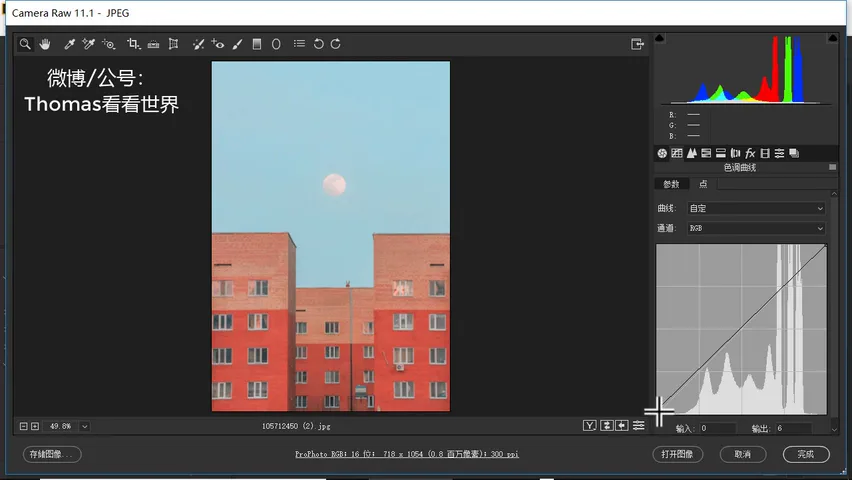Select the Radial Filter tool

pyautogui.click(x=276, y=44)
